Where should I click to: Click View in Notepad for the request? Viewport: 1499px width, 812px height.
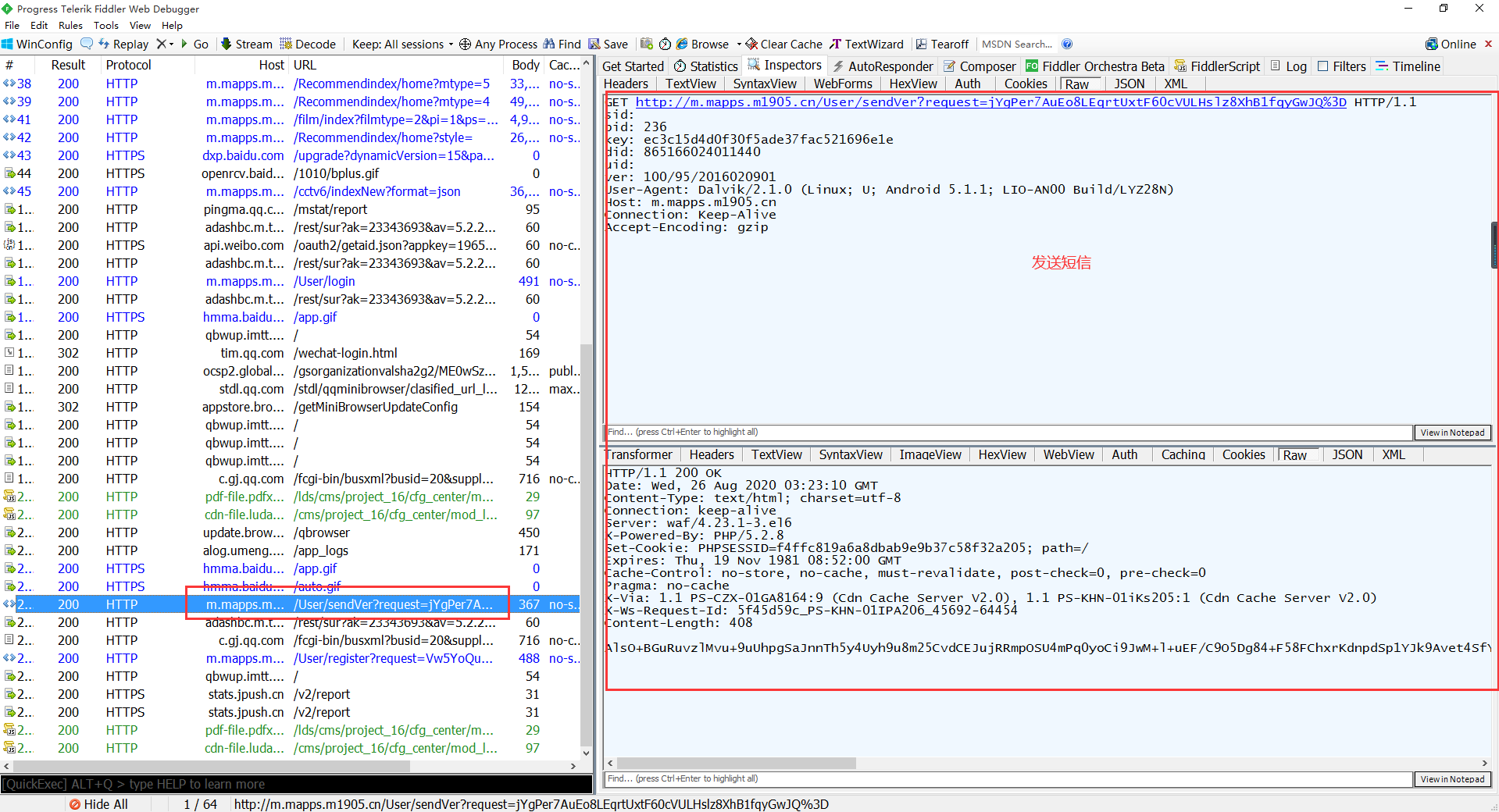tap(1452, 433)
